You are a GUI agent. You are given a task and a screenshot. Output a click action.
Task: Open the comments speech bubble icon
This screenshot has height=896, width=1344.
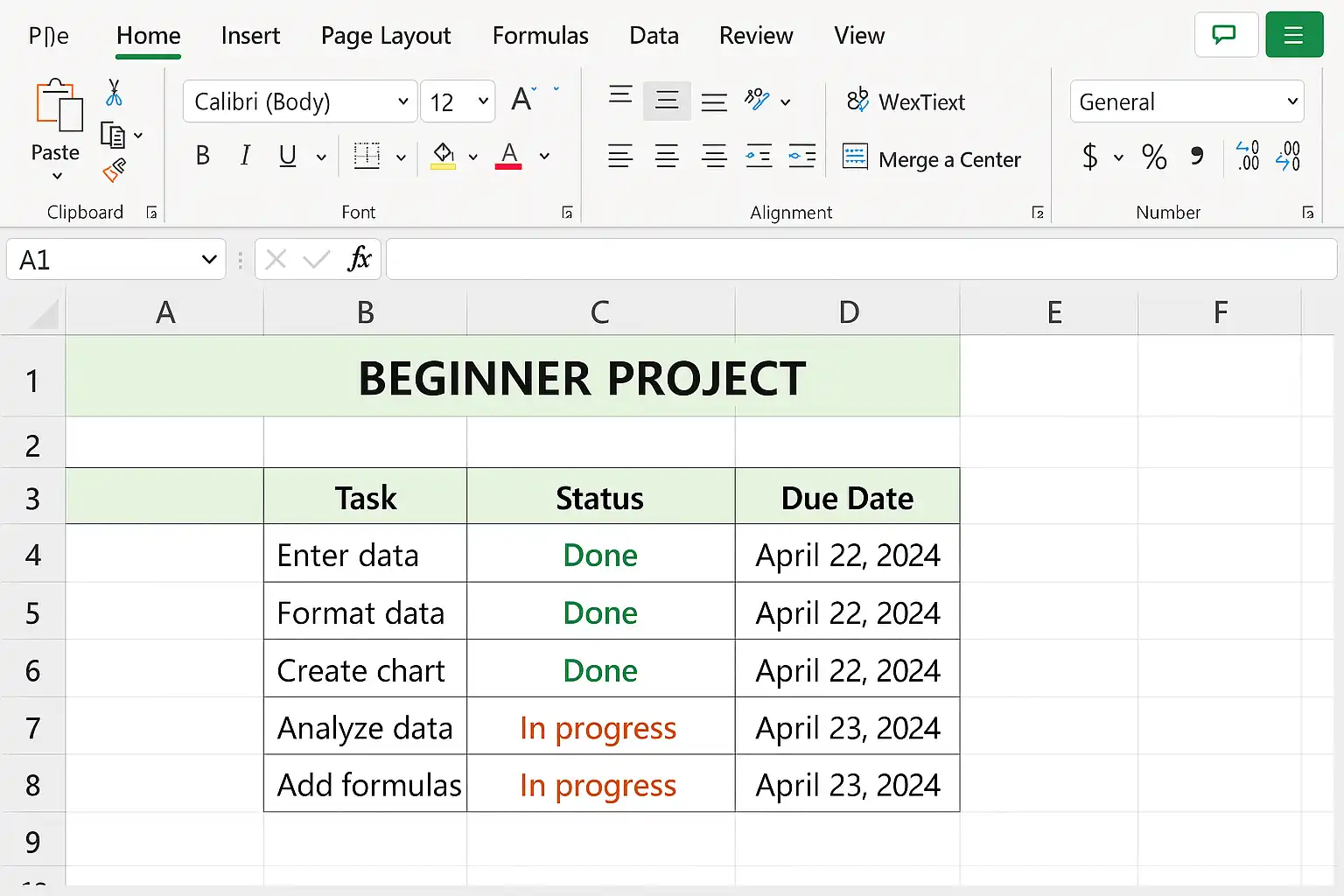tap(1226, 35)
